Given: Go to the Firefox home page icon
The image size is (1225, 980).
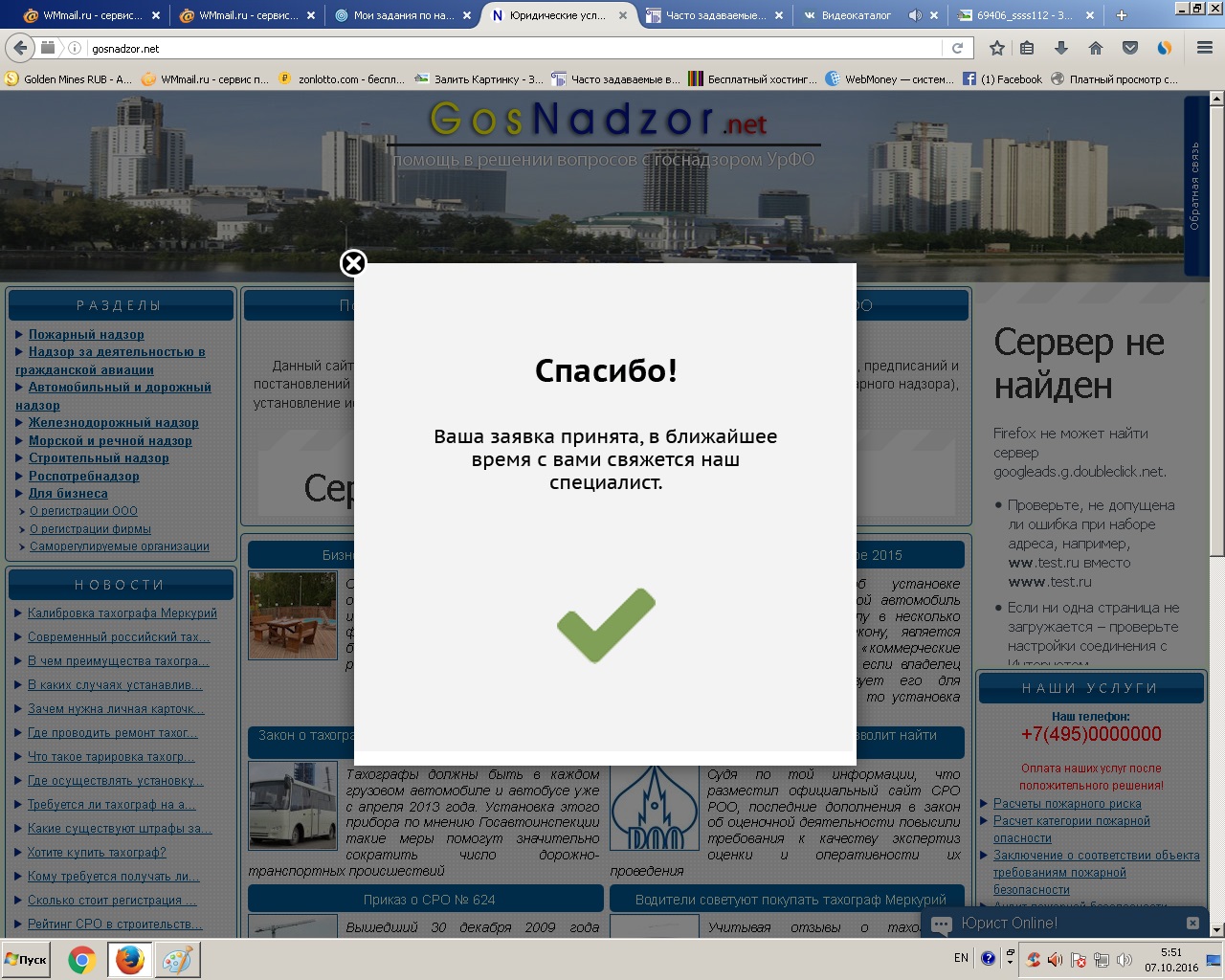Looking at the screenshot, I should pyautogui.click(x=1095, y=48).
